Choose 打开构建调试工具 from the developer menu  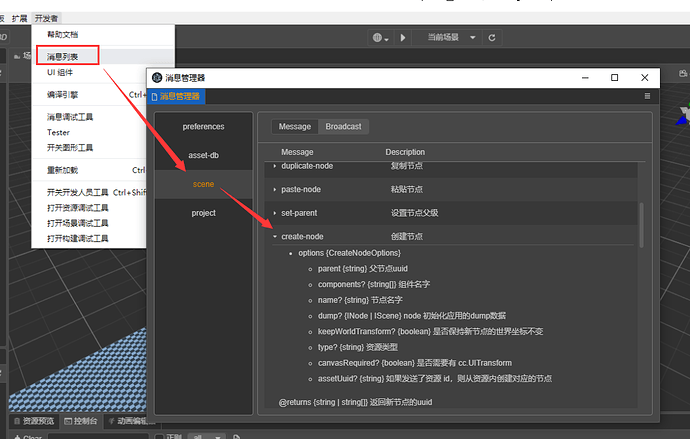pyautogui.click(x=77, y=238)
